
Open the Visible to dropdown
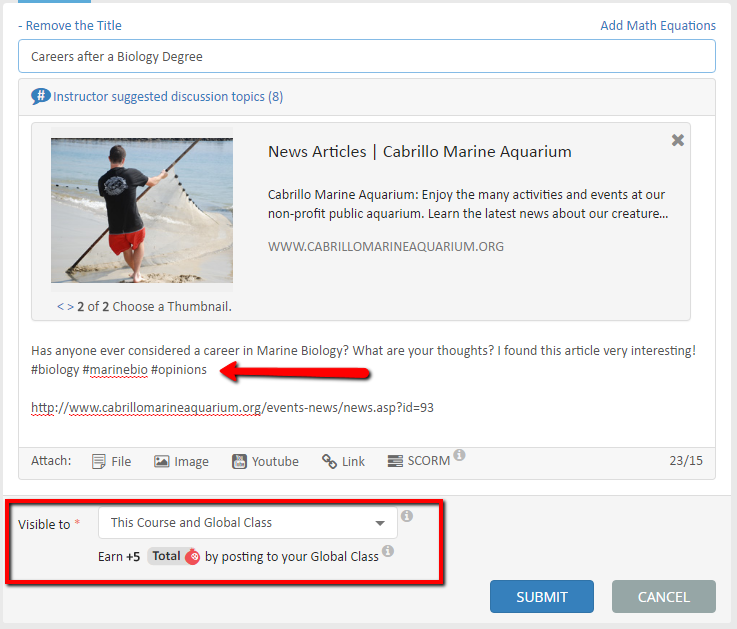248,523
